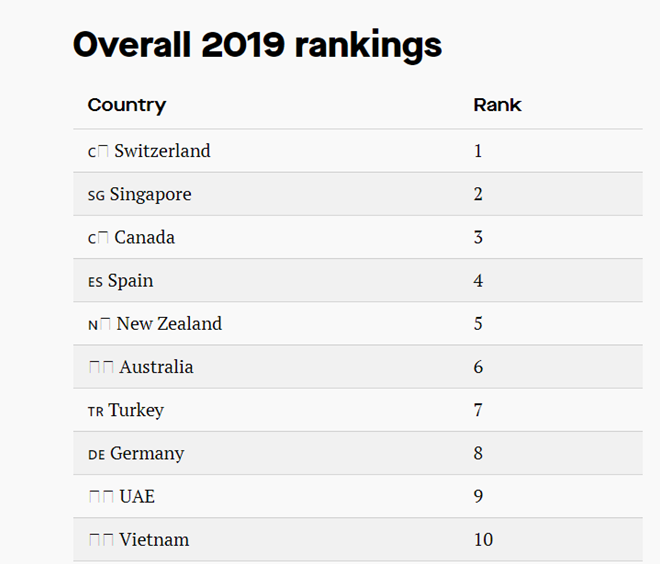The image size is (660, 564).
Task: Click the flag icon beside Canada
Action: 98,238
